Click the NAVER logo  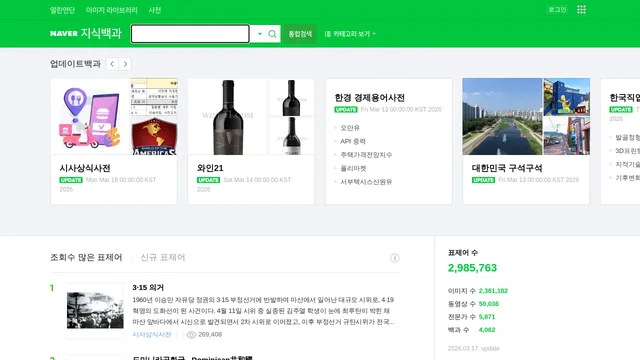coord(64,33)
